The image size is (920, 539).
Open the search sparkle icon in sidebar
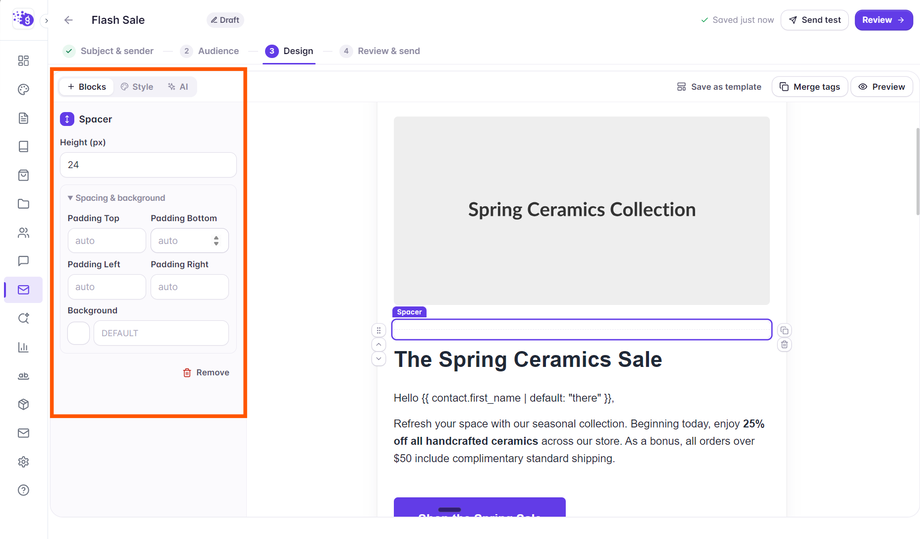click(23, 318)
